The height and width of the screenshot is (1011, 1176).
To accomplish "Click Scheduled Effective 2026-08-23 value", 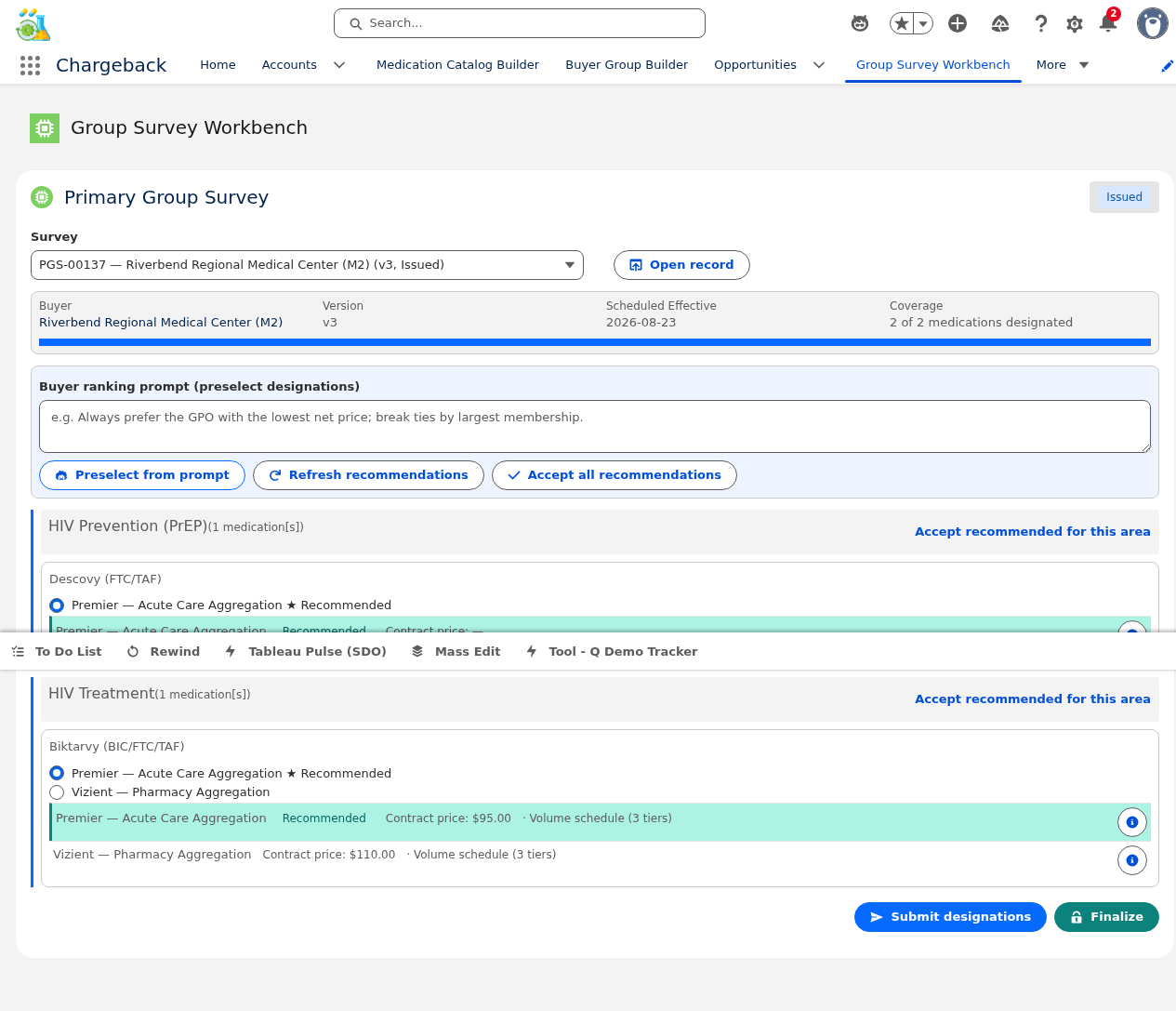I will point(641,323).
